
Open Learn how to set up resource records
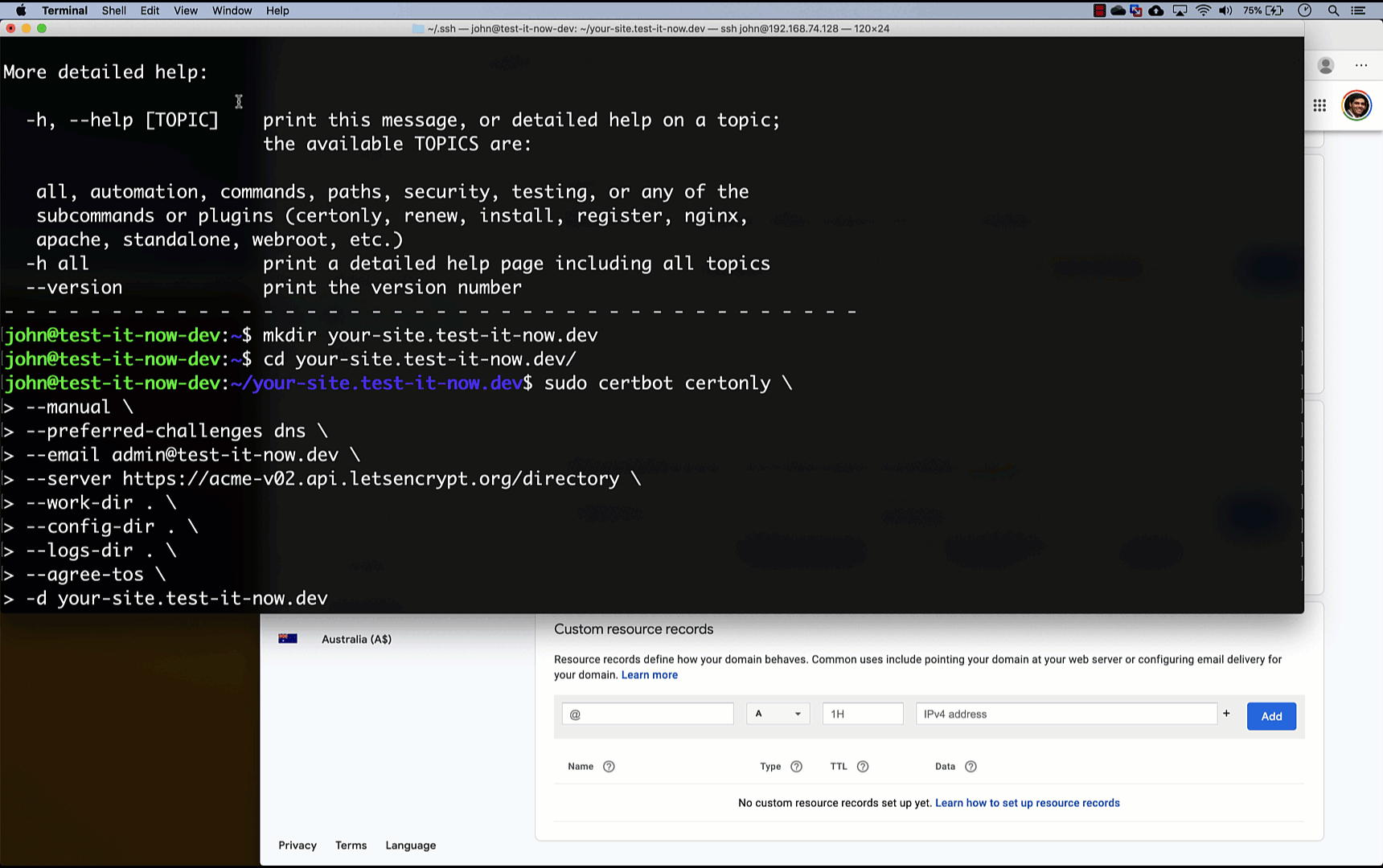click(x=1028, y=803)
